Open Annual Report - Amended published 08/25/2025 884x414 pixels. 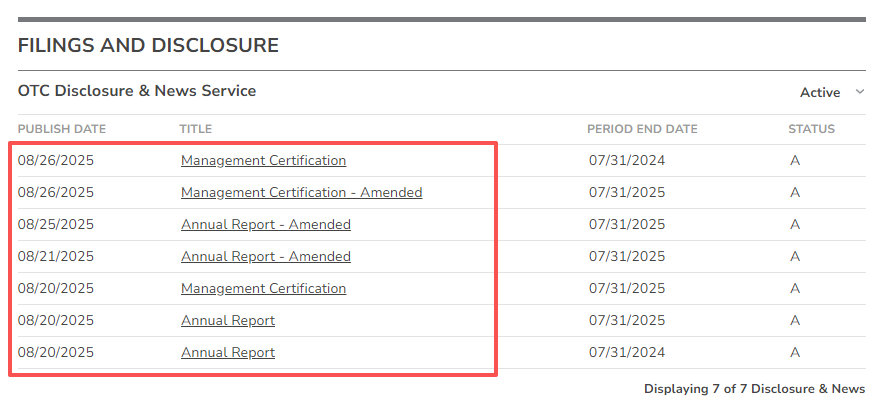pyautogui.click(x=265, y=224)
